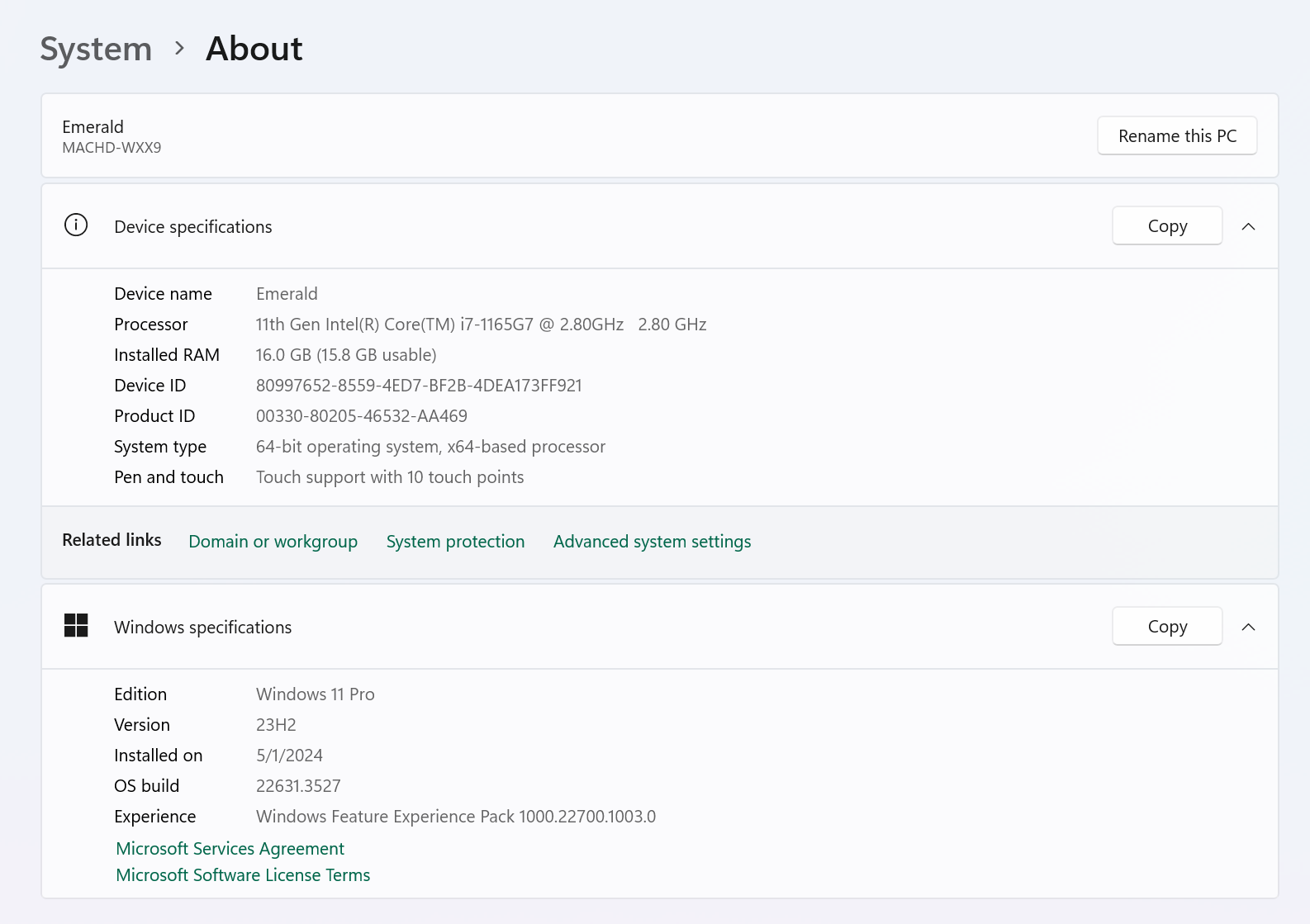The image size is (1310, 924).
Task: Click the System type value 64-bit operating system
Action: point(430,447)
